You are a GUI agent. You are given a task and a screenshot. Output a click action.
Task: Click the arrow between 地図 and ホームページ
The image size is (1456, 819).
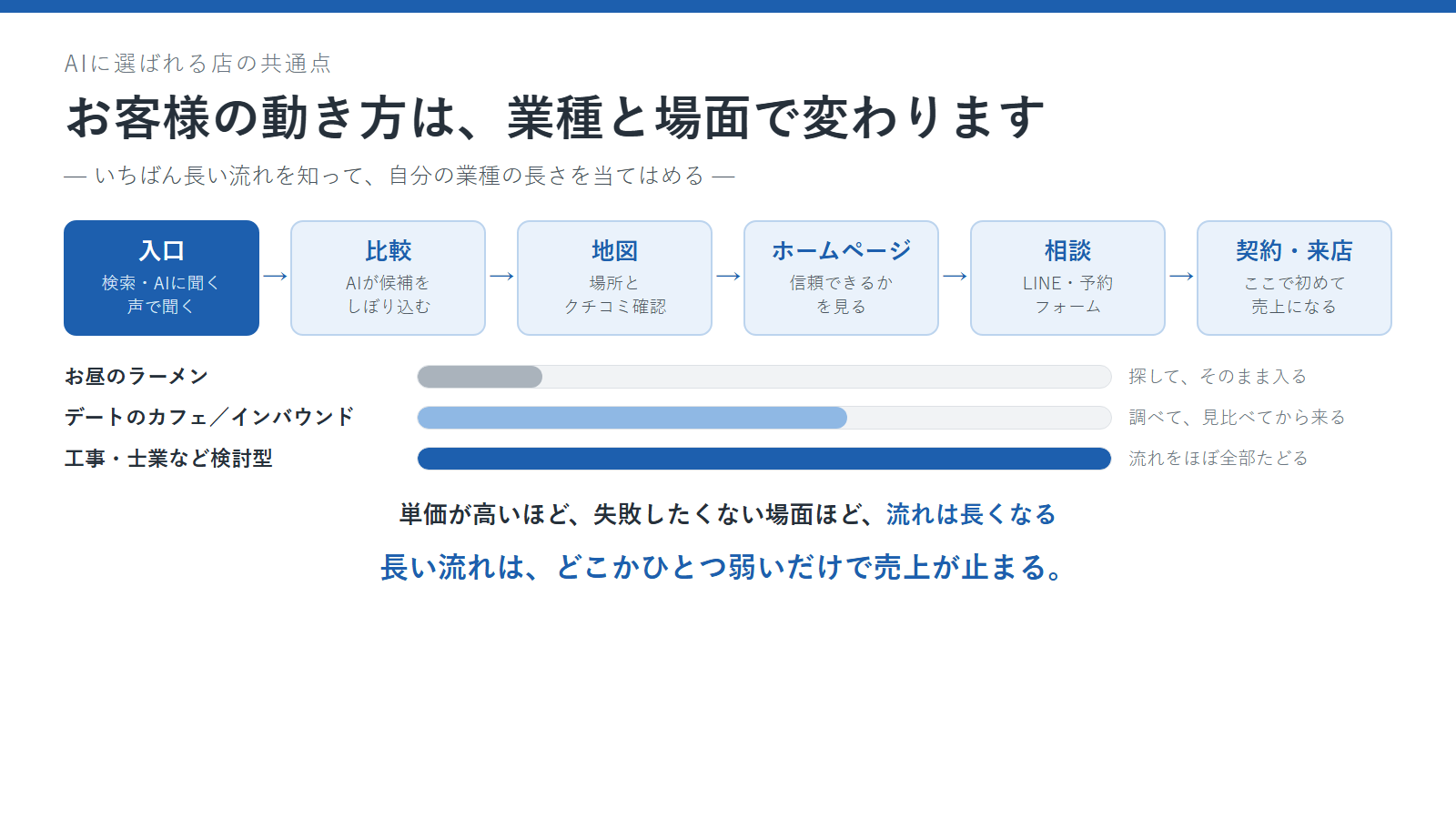(x=728, y=276)
